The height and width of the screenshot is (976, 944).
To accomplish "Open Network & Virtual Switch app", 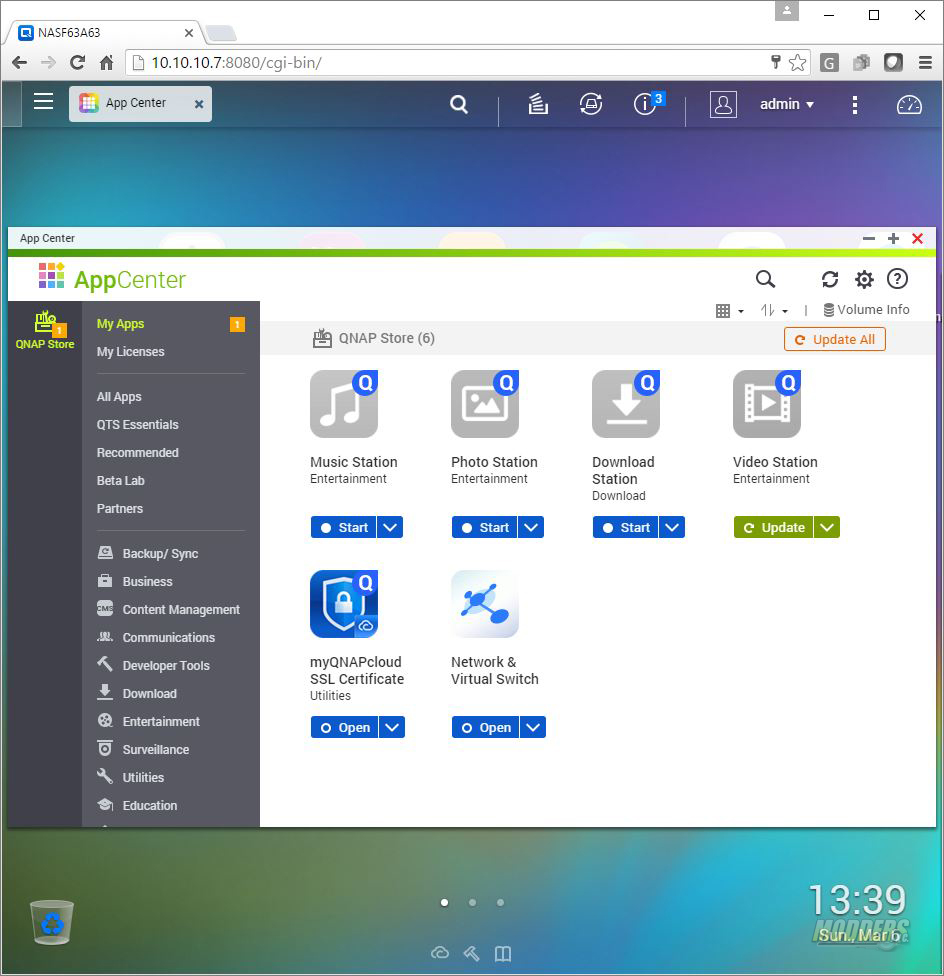I will (x=485, y=727).
